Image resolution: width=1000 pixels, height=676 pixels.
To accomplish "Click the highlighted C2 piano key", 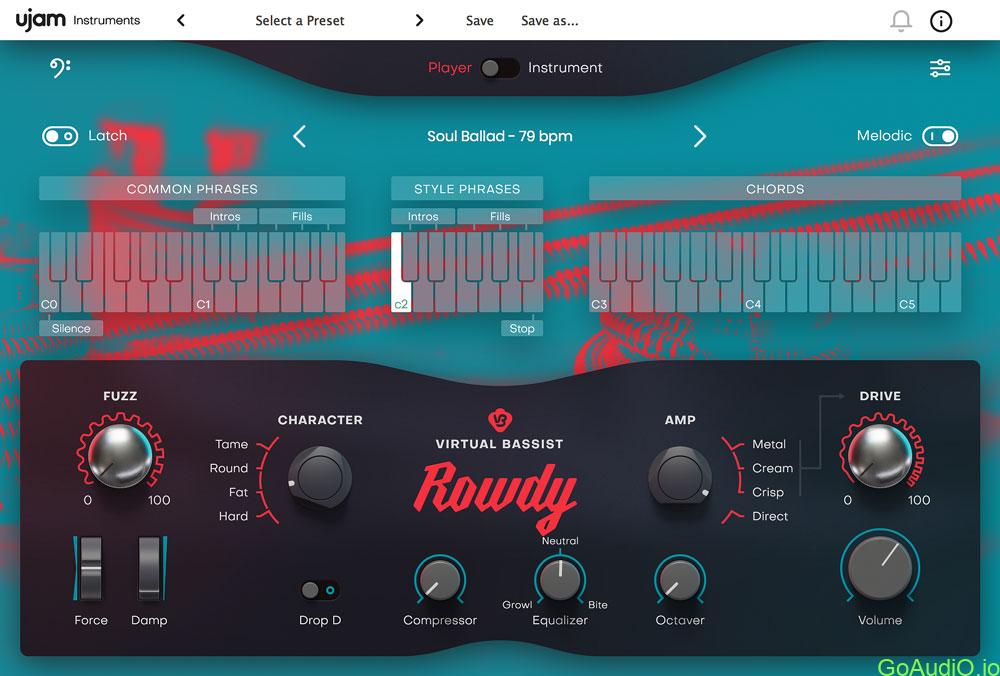I will (x=399, y=297).
